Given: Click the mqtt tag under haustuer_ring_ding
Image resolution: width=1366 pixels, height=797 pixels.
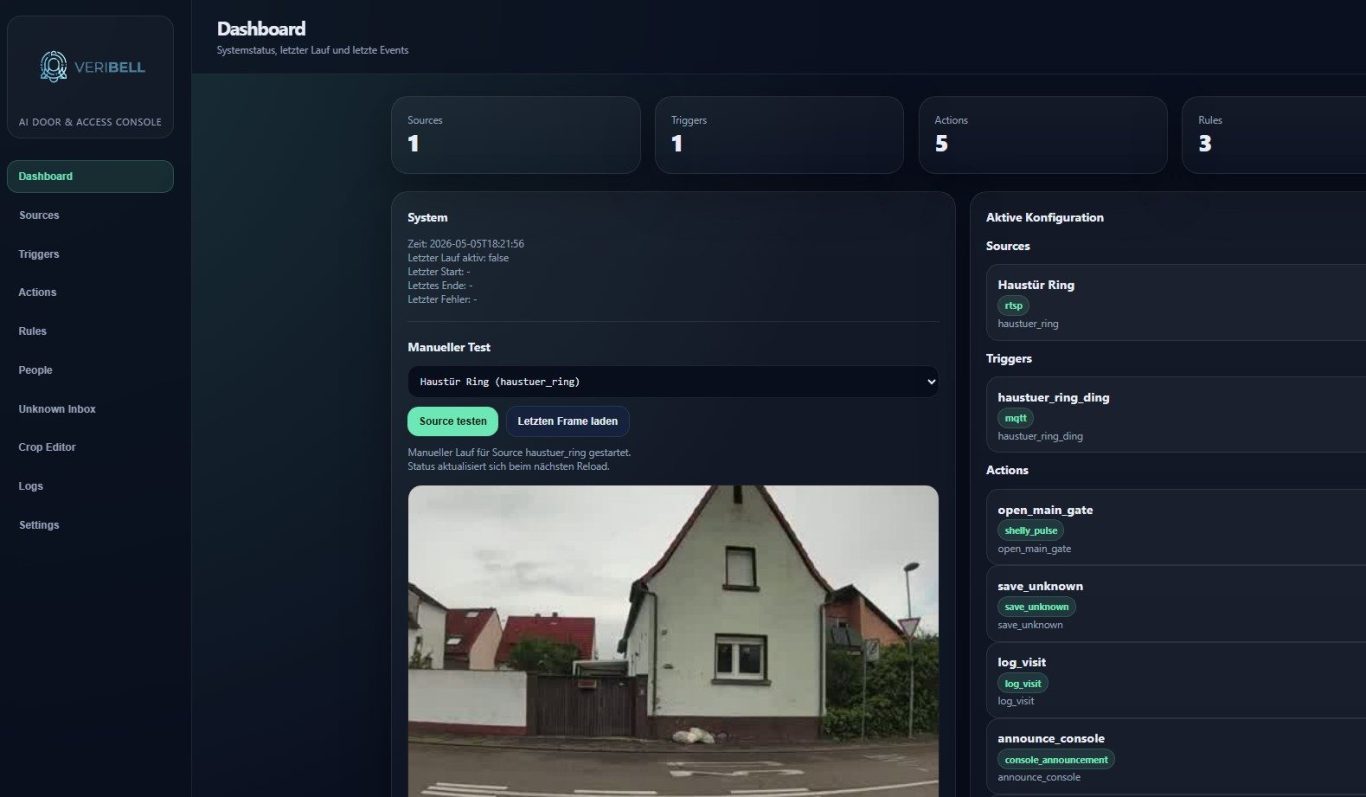Looking at the screenshot, I should (1015, 418).
